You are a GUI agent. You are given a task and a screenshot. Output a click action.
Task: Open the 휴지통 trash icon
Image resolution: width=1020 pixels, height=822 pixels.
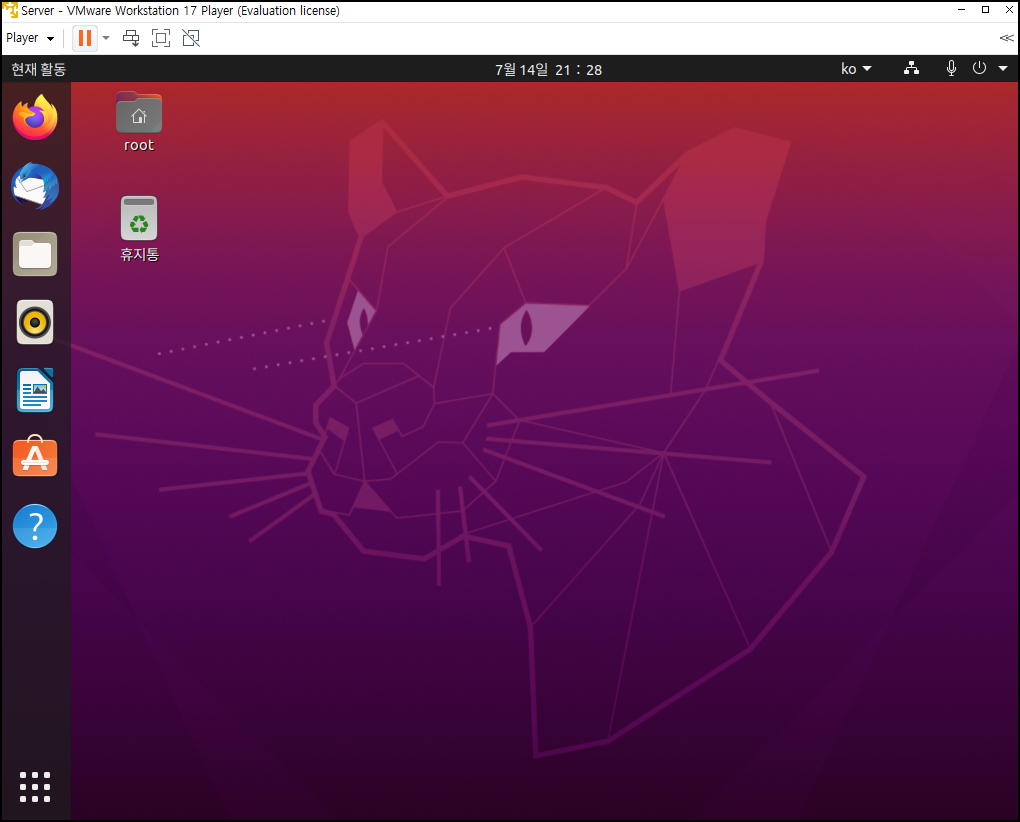pyautogui.click(x=139, y=229)
